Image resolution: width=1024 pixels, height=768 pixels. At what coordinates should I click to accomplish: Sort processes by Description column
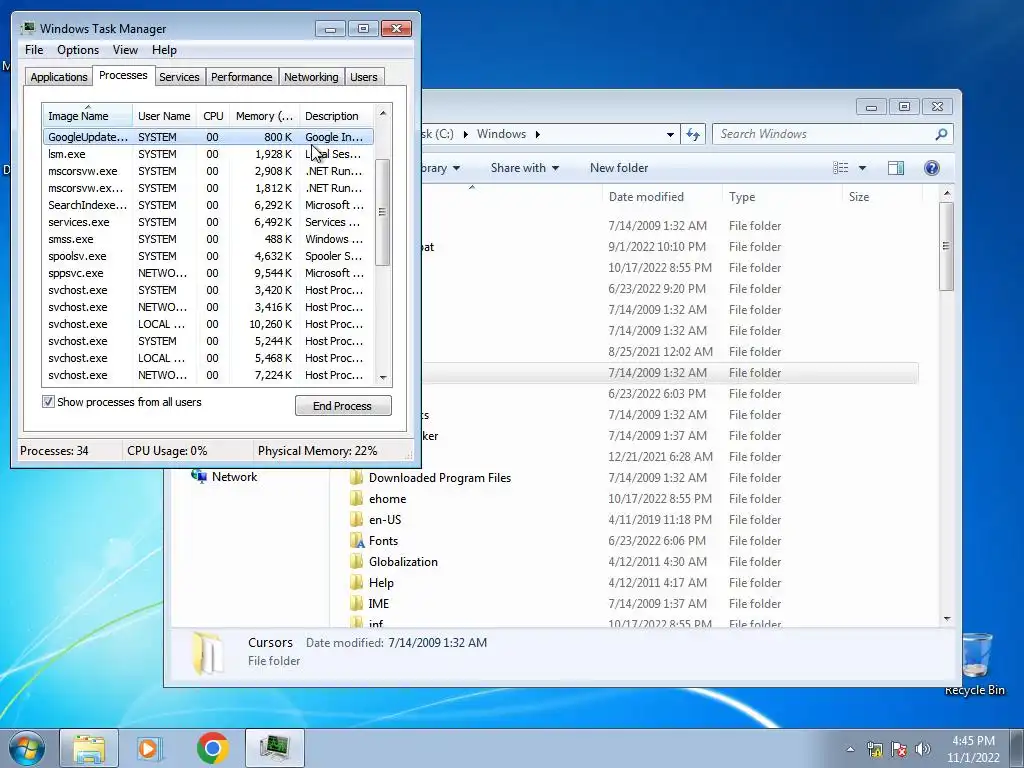(336, 116)
